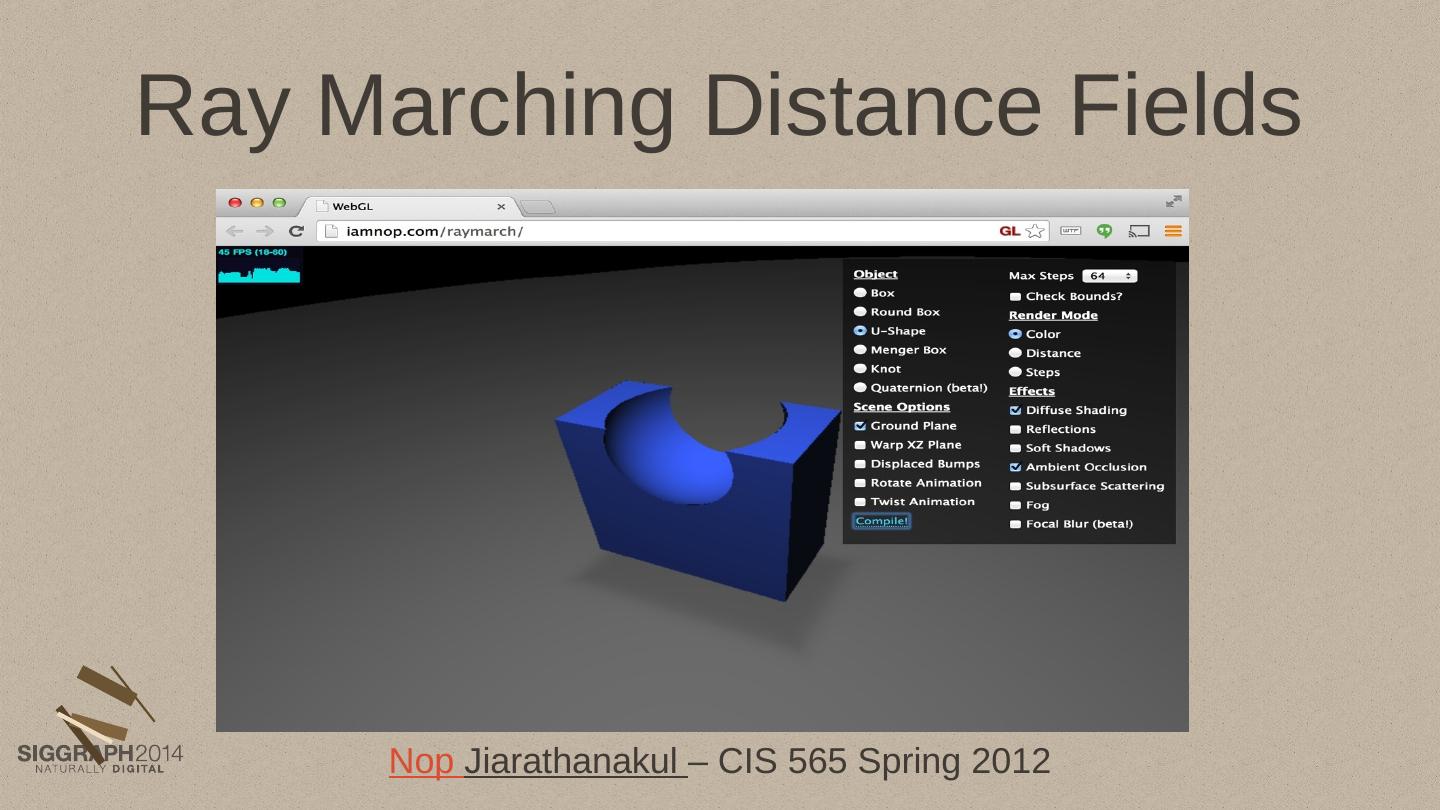The height and width of the screenshot is (810, 1440).
Task: Enable the Reflections effect
Action: pyautogui.click(x=1015, y=429)
